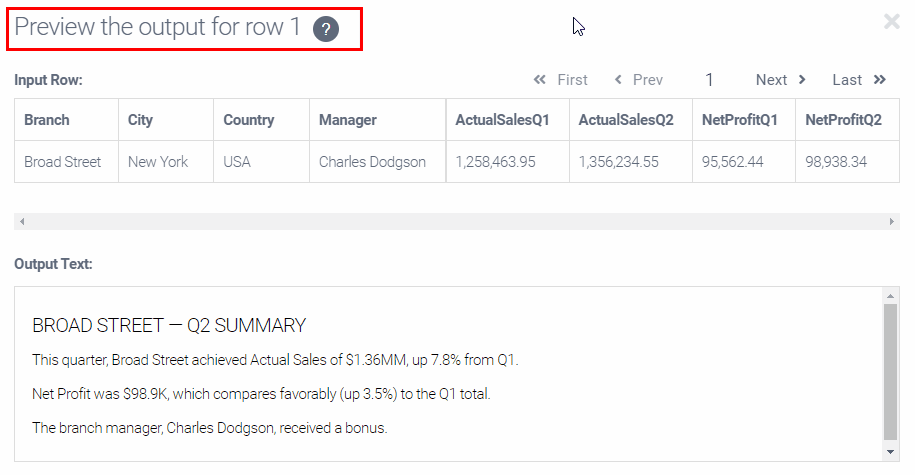
Task: Go to the first row
Action: tap(561, 80)
